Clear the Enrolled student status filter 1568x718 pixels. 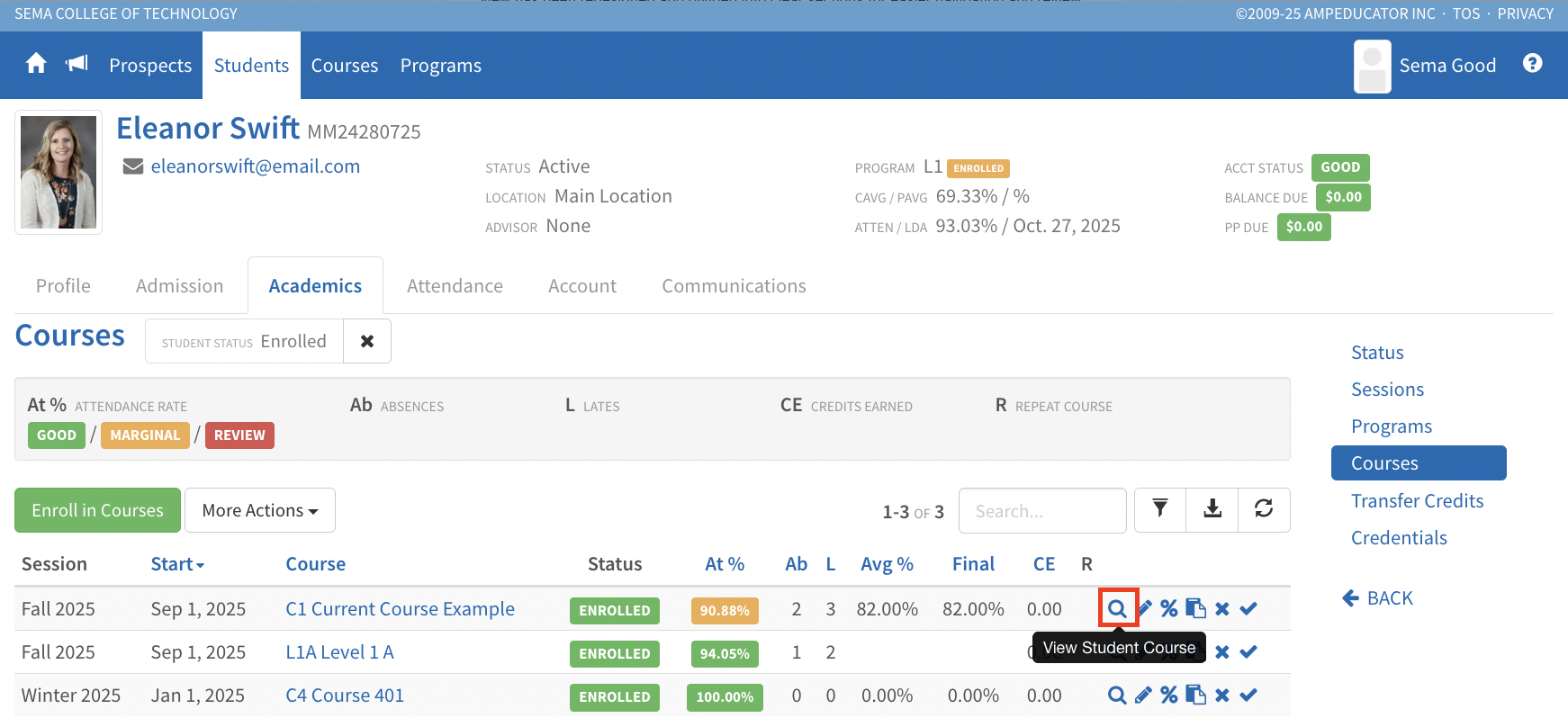[x=367, y=342]
